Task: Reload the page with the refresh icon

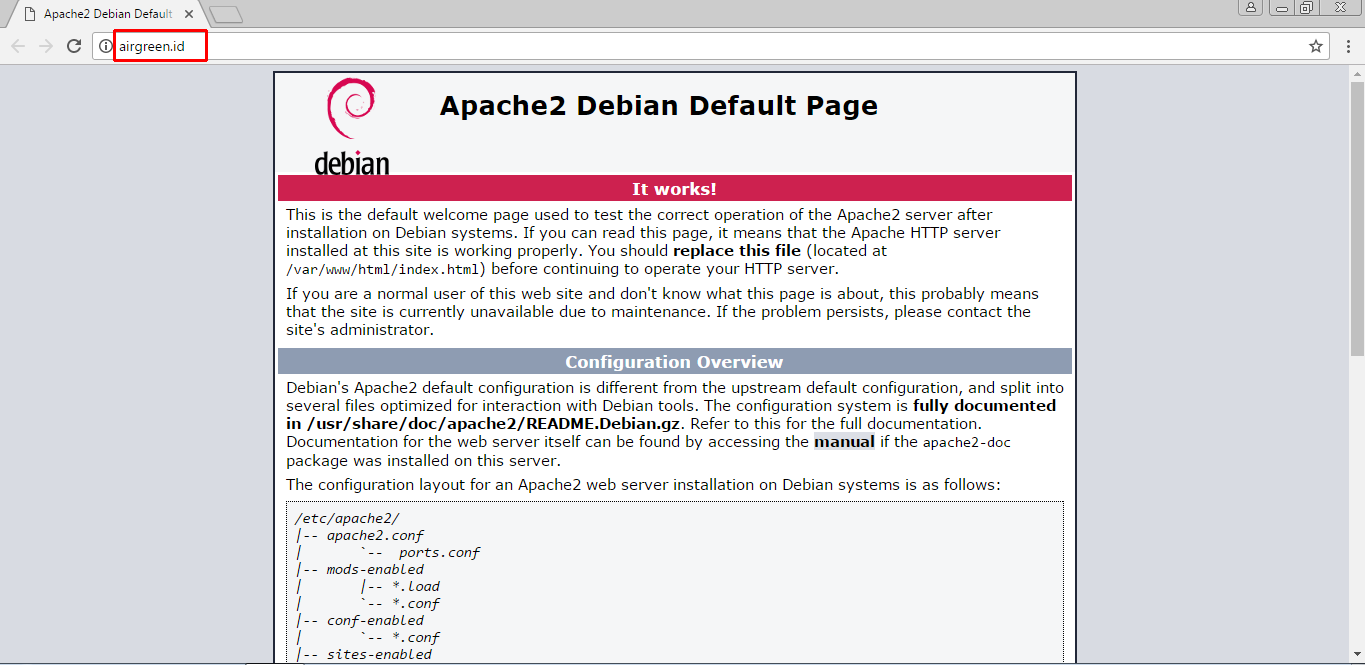Action: [73, 46]
